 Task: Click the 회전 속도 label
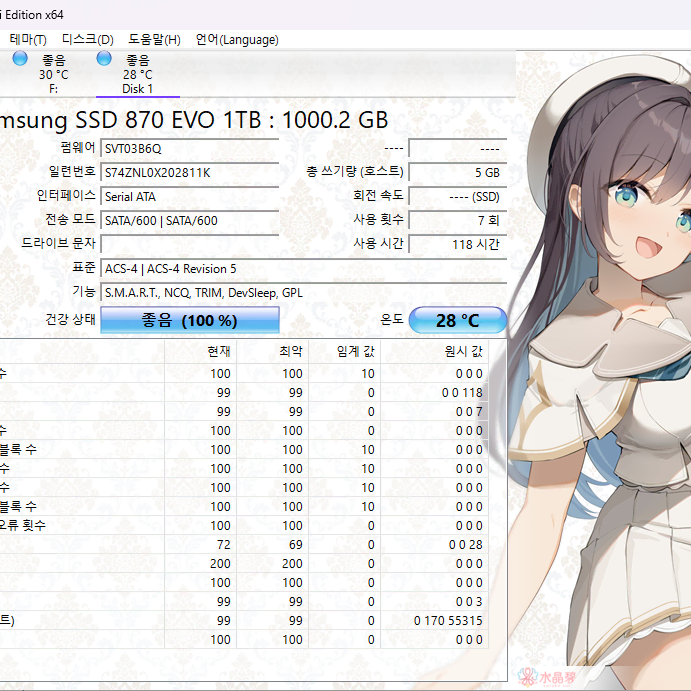pos(378,195)
